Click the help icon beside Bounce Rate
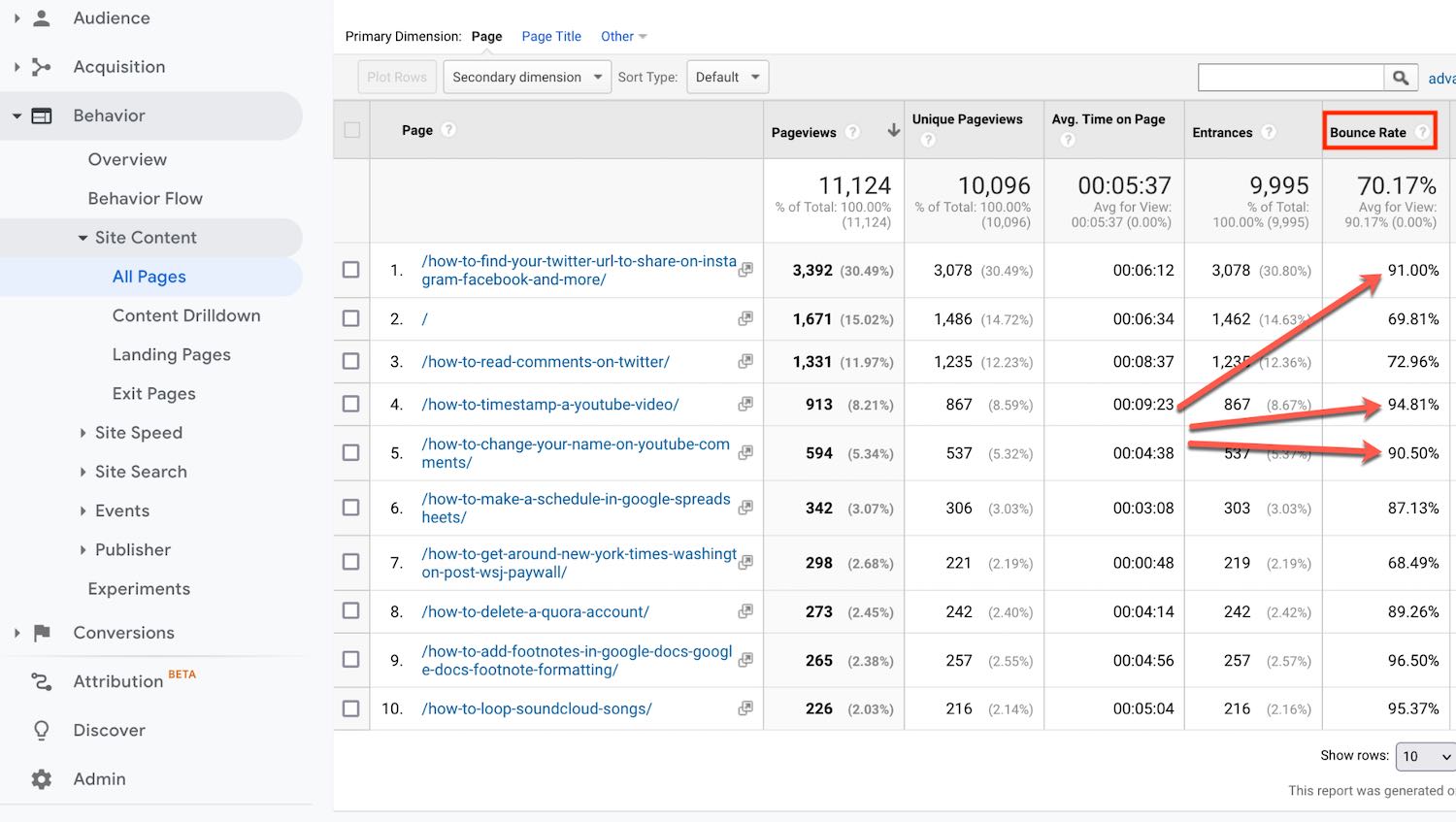This screenshot has width=1456, height=822. pyautogui.click(x=1422, y=132)
